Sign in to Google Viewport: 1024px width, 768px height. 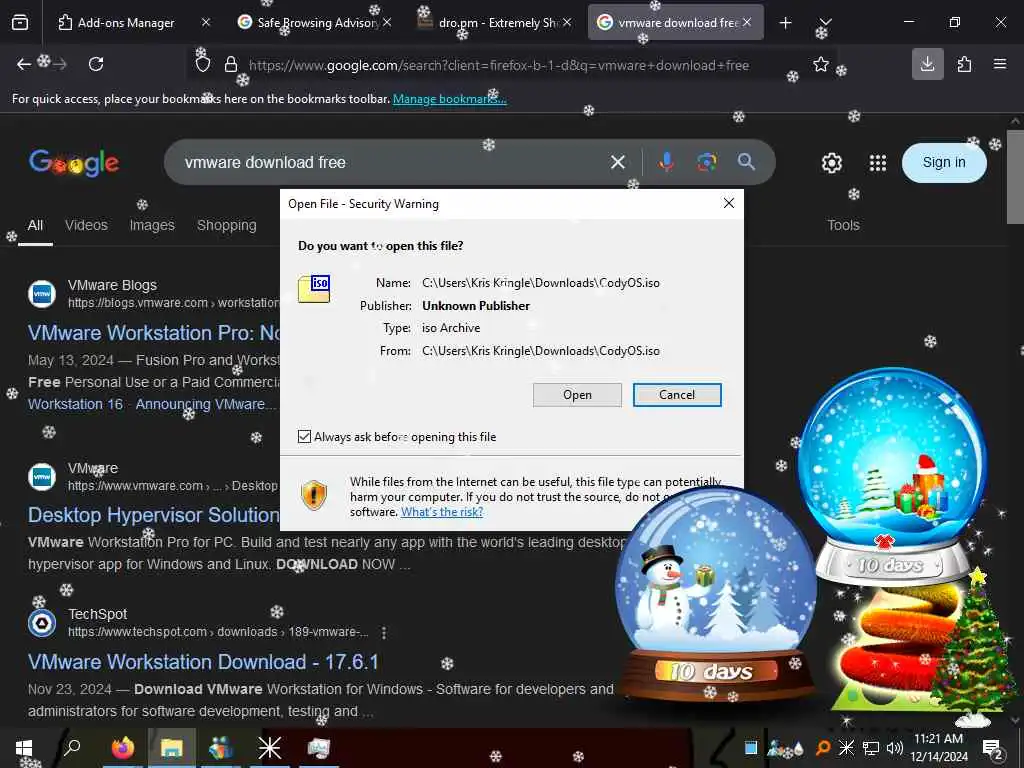(944, 163)
